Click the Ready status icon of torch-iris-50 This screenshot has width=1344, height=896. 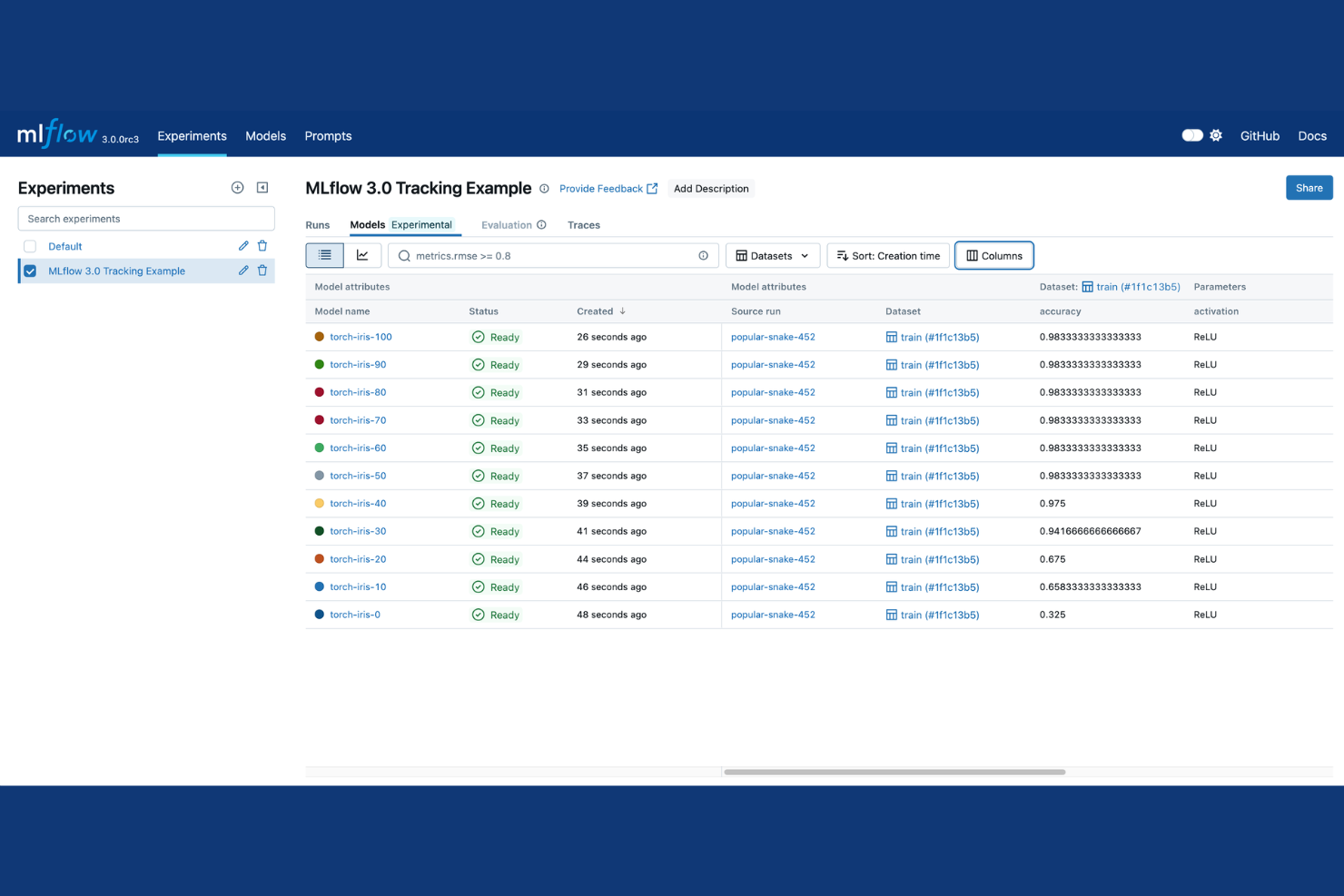tap(478, 476)
